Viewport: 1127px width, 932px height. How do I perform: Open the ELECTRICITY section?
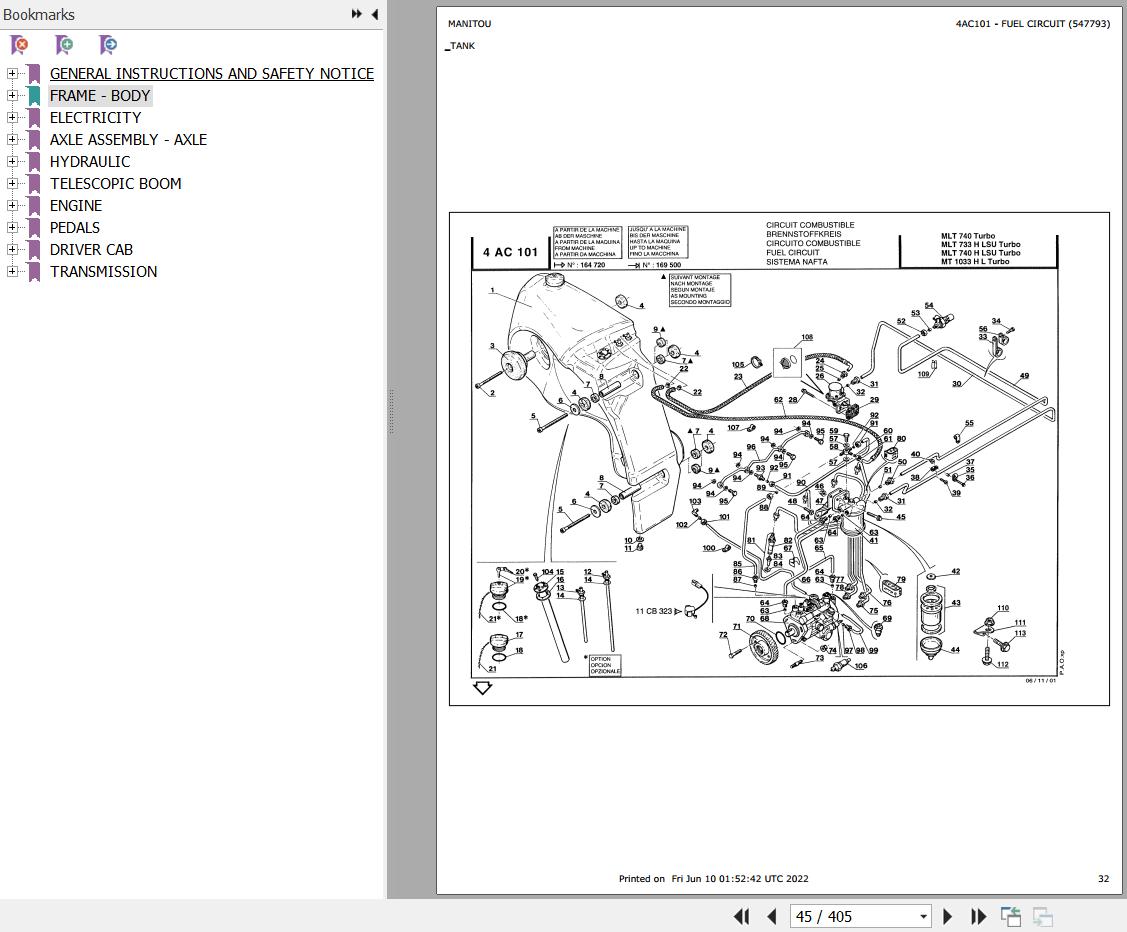click(x=95, y=117)
